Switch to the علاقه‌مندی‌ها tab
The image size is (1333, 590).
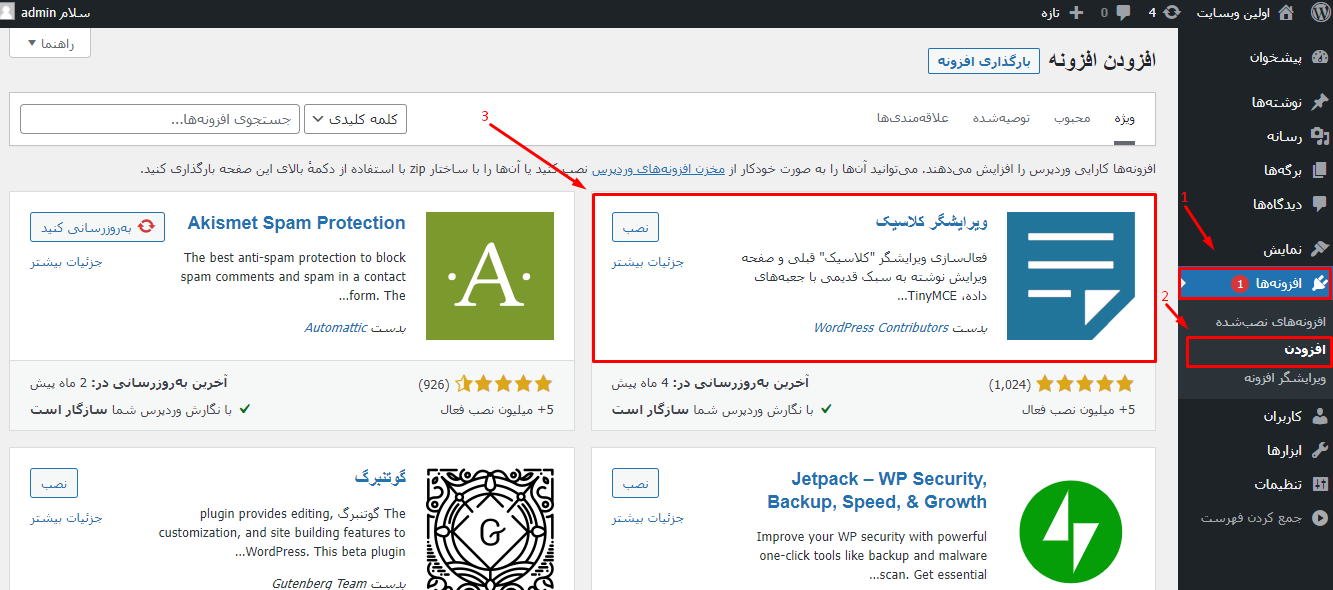pyautogui.click(x=913, y=118)
